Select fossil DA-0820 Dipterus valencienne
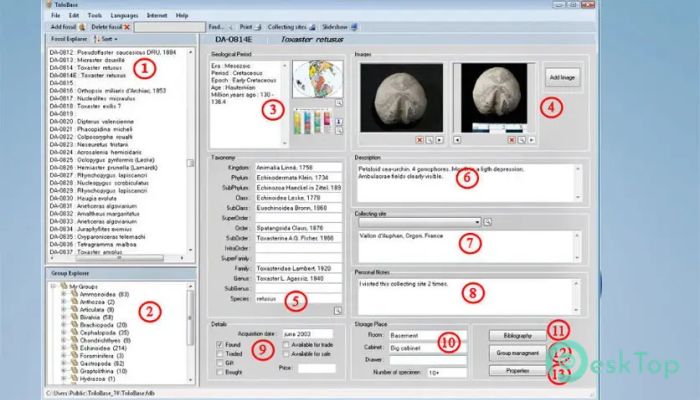The image size is (700, 400). [92, 121]
